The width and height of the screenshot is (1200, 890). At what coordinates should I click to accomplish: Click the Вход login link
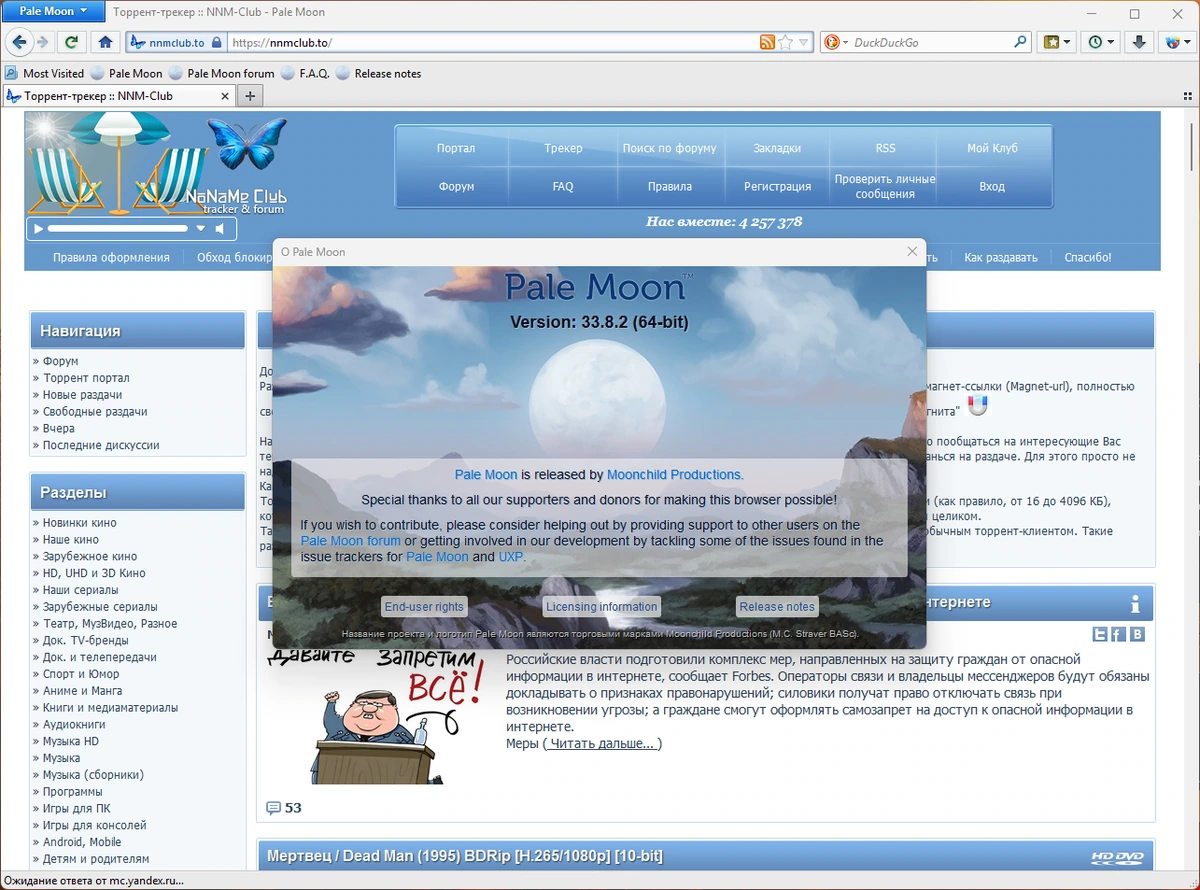[x=992, y=186]
